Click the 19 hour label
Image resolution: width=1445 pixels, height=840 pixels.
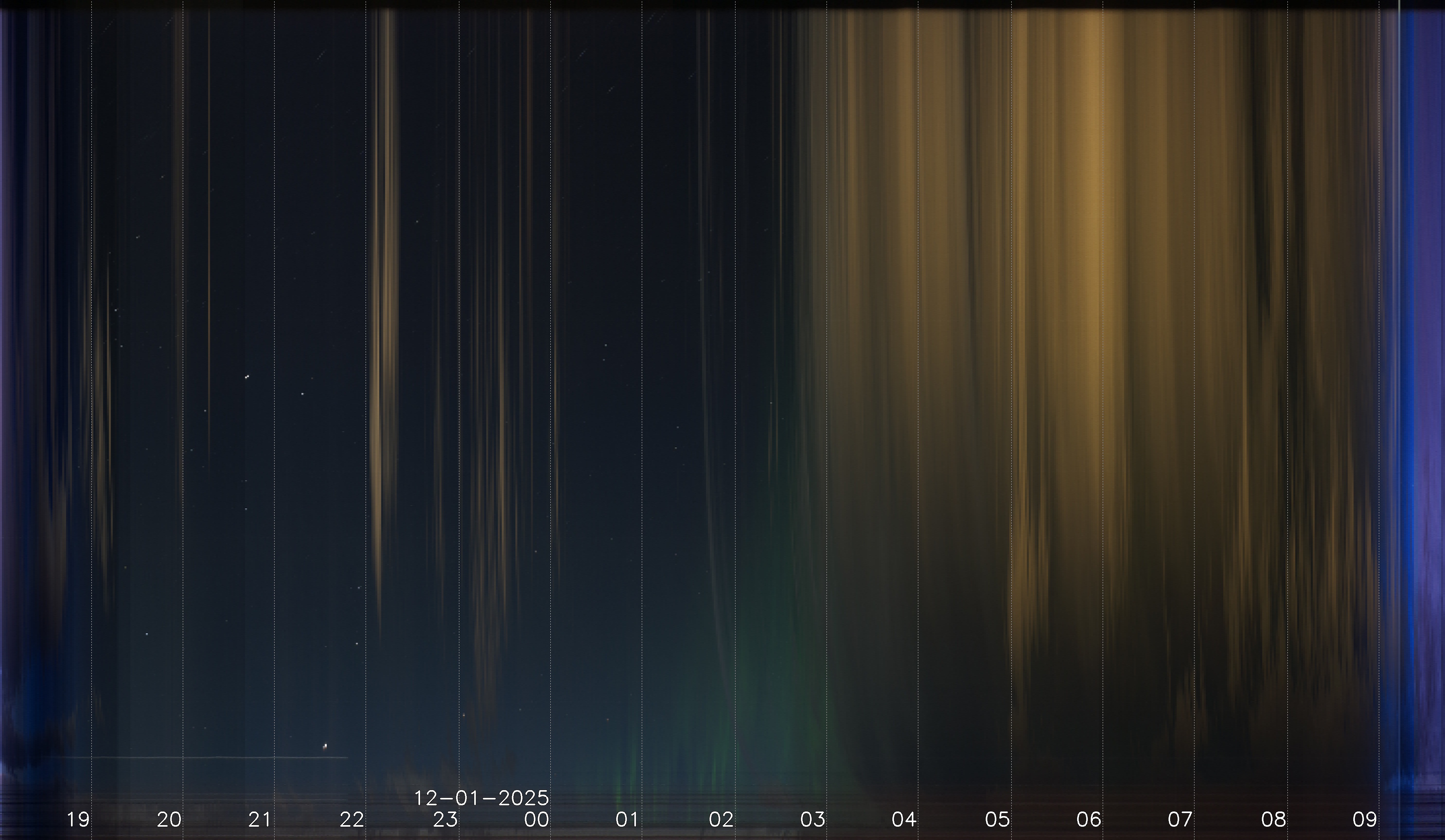(x=78, y=819)
